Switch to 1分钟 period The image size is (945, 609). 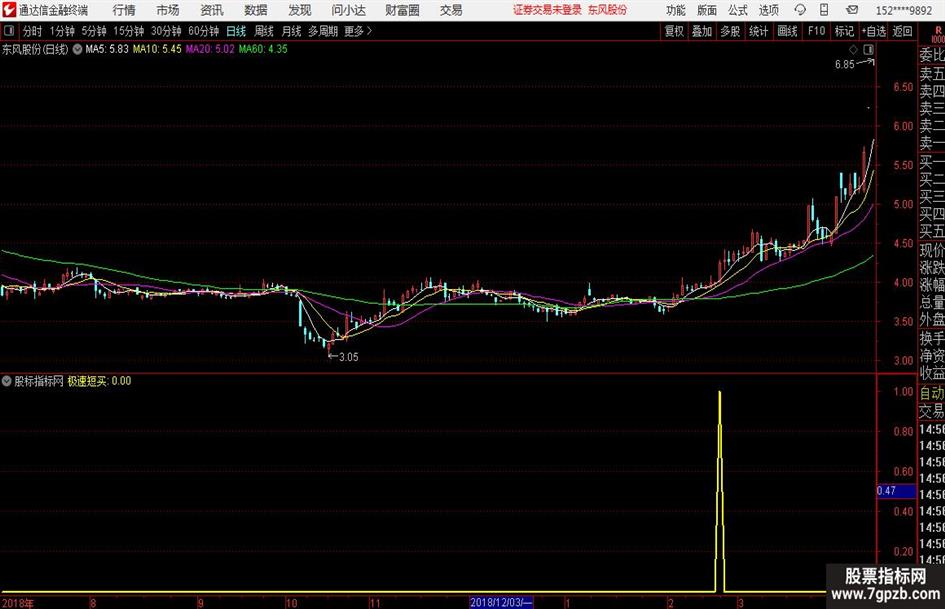click(x=62, y=31)
